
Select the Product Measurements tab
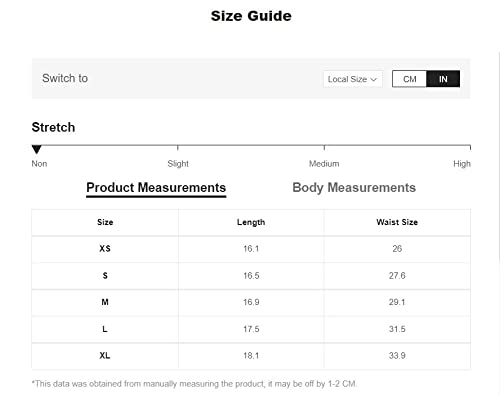156,188
